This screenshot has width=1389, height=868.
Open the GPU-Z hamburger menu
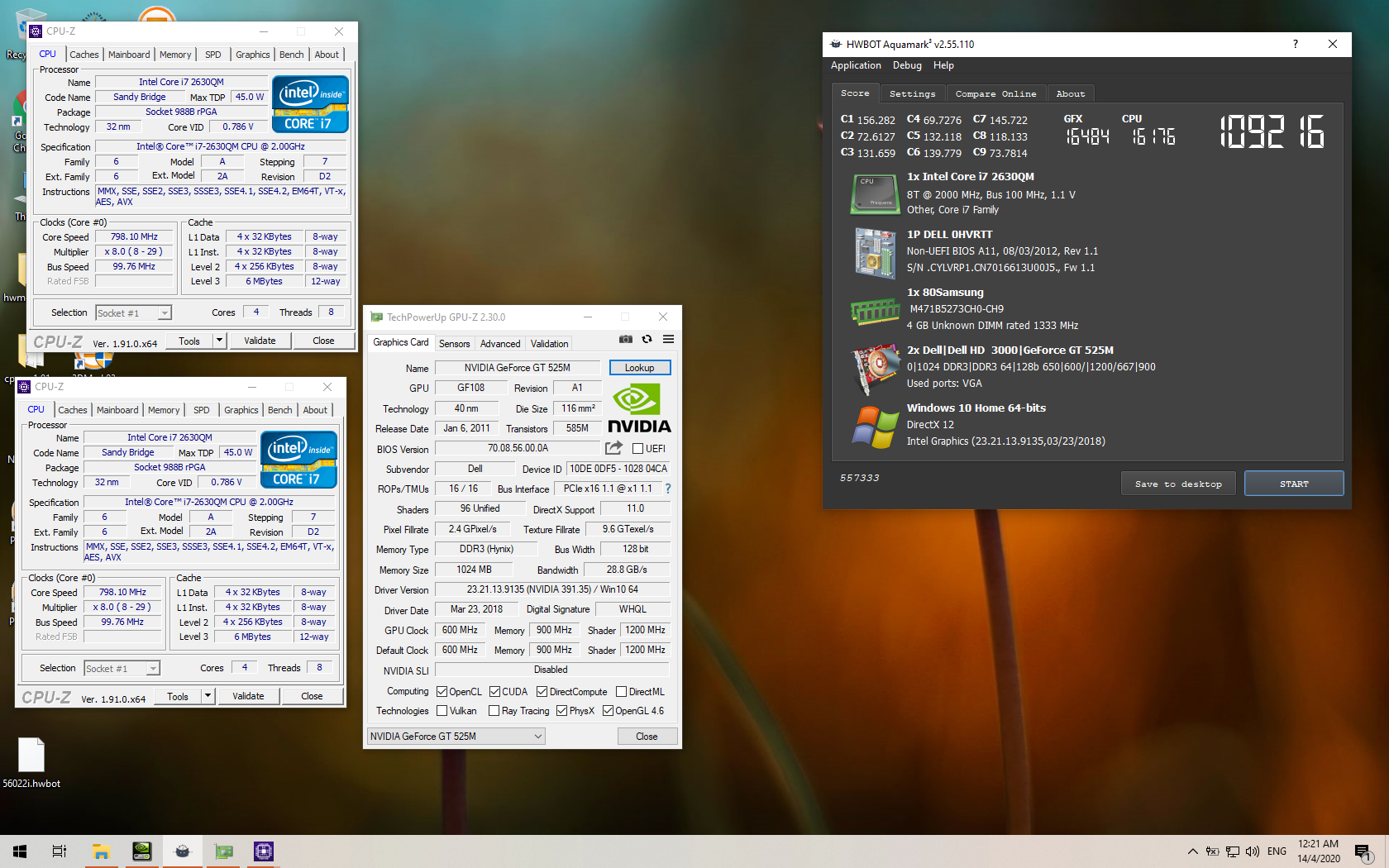point(668,340)
